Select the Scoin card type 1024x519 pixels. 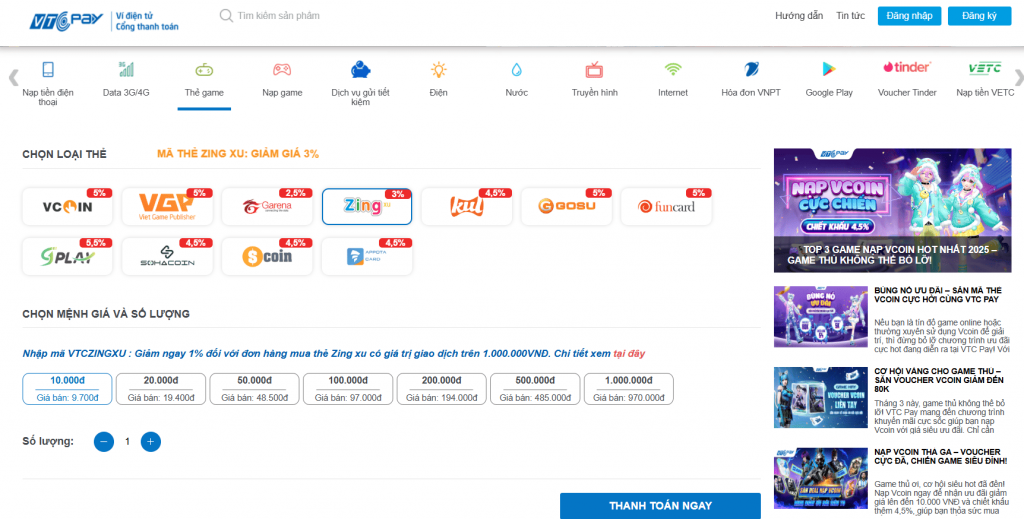(x=267, y=257)
